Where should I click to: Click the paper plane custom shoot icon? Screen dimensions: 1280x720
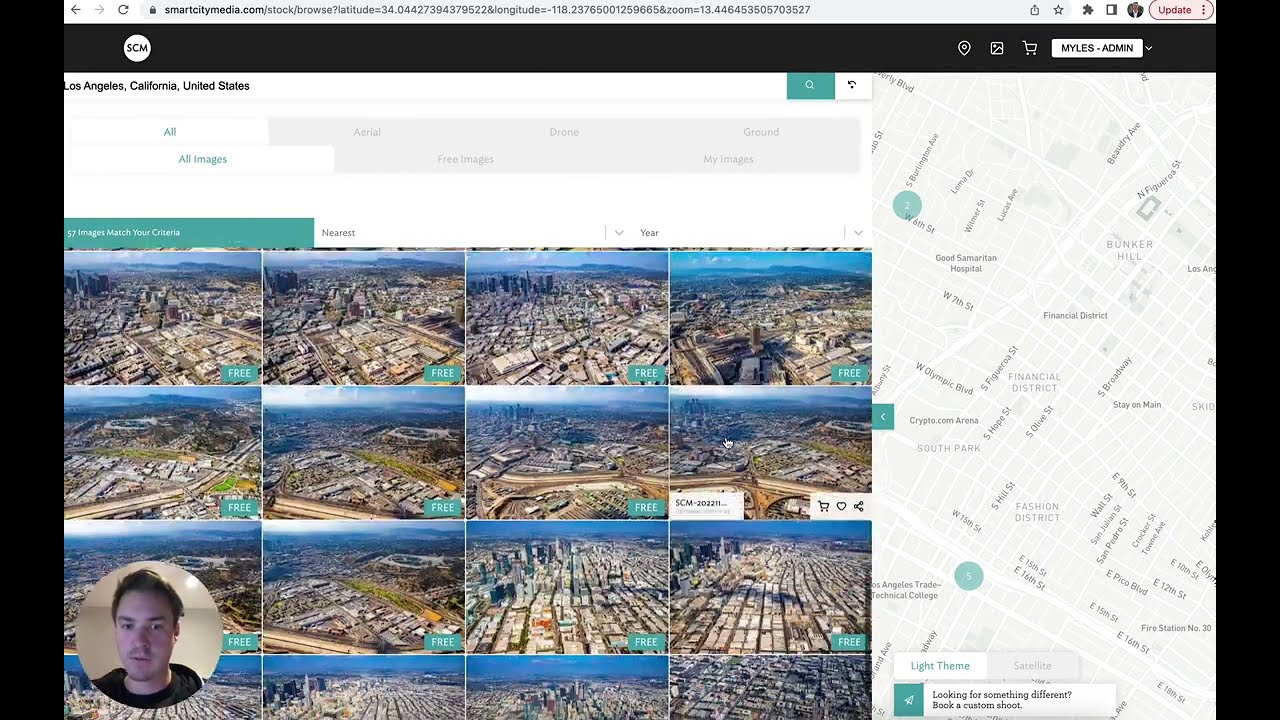(x=909, y=700)
